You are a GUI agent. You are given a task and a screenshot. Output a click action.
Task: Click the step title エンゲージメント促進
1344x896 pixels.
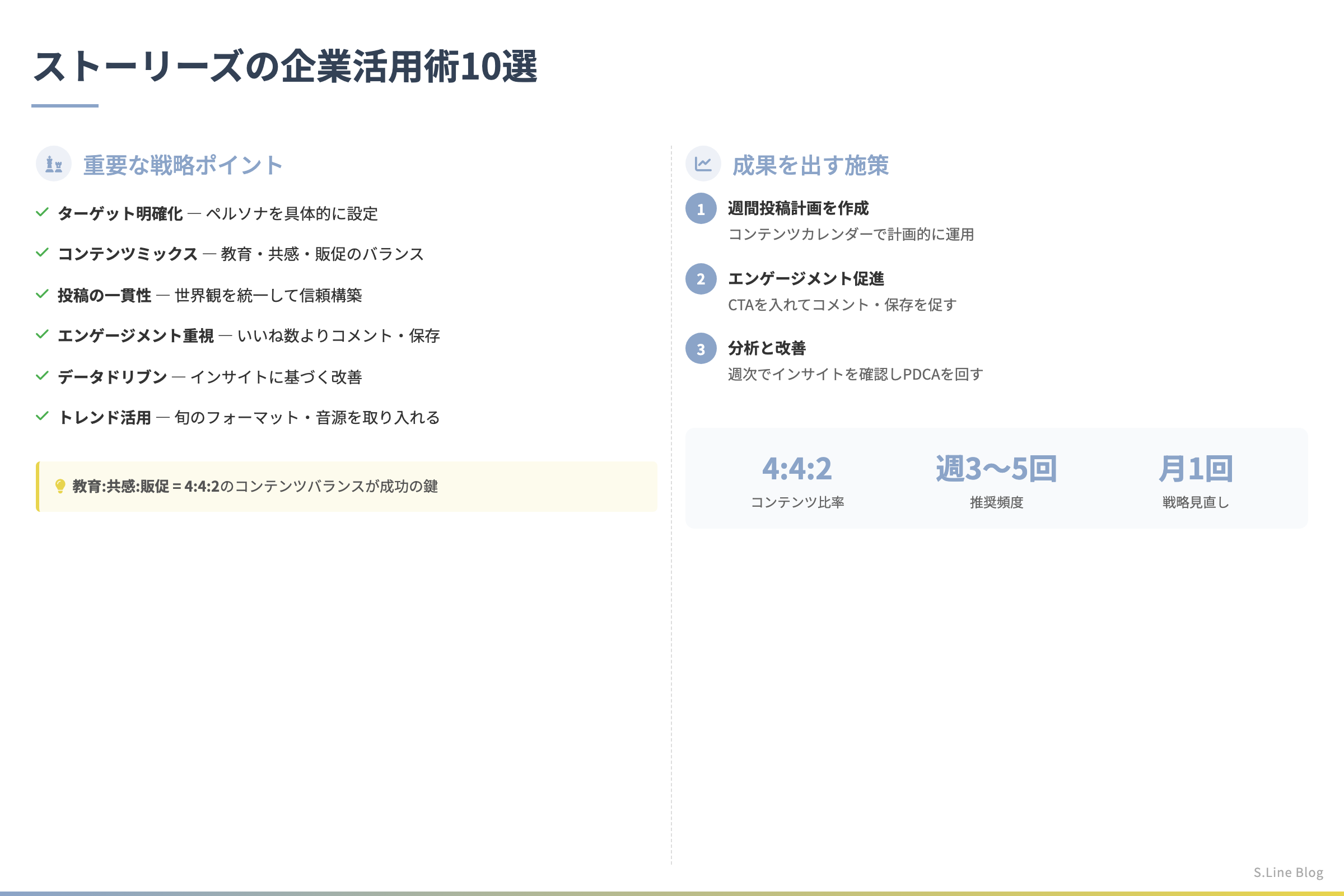[x=806, y=278]
